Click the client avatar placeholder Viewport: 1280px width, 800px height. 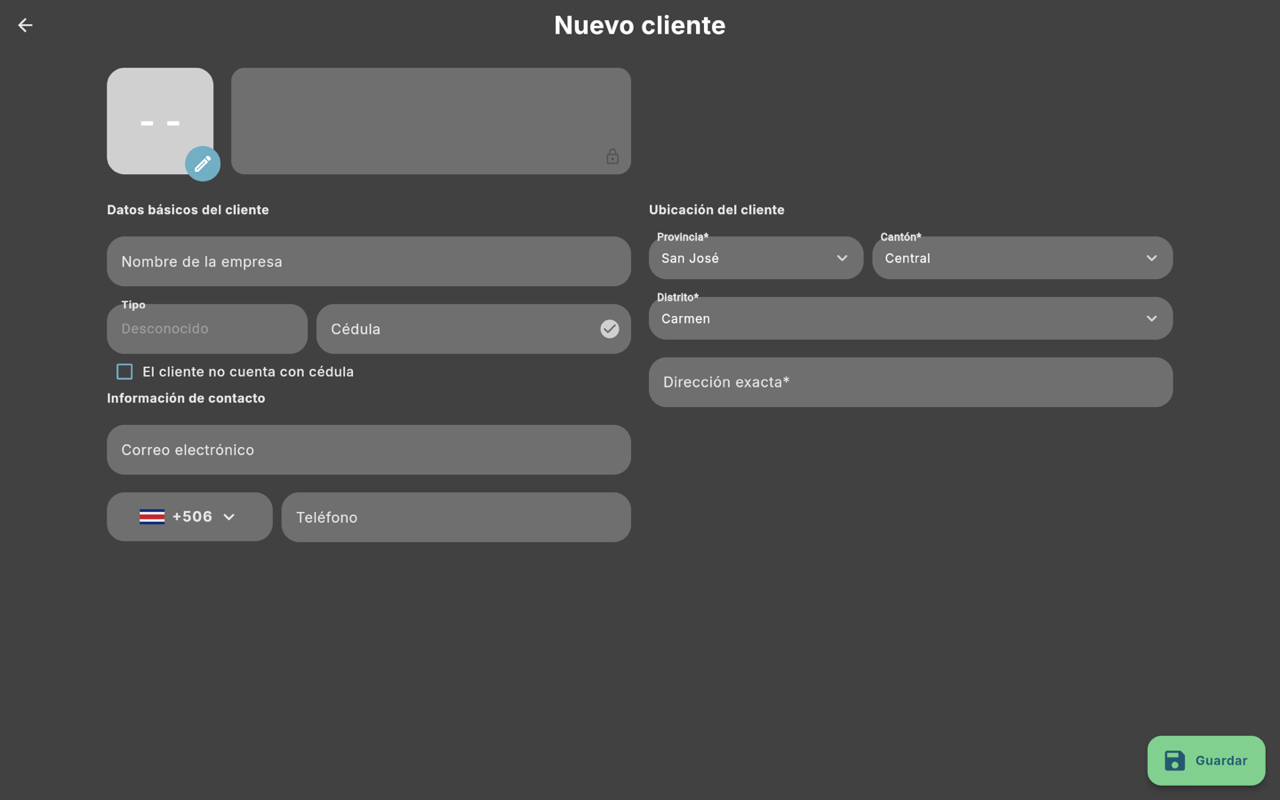tap(160, 121)
